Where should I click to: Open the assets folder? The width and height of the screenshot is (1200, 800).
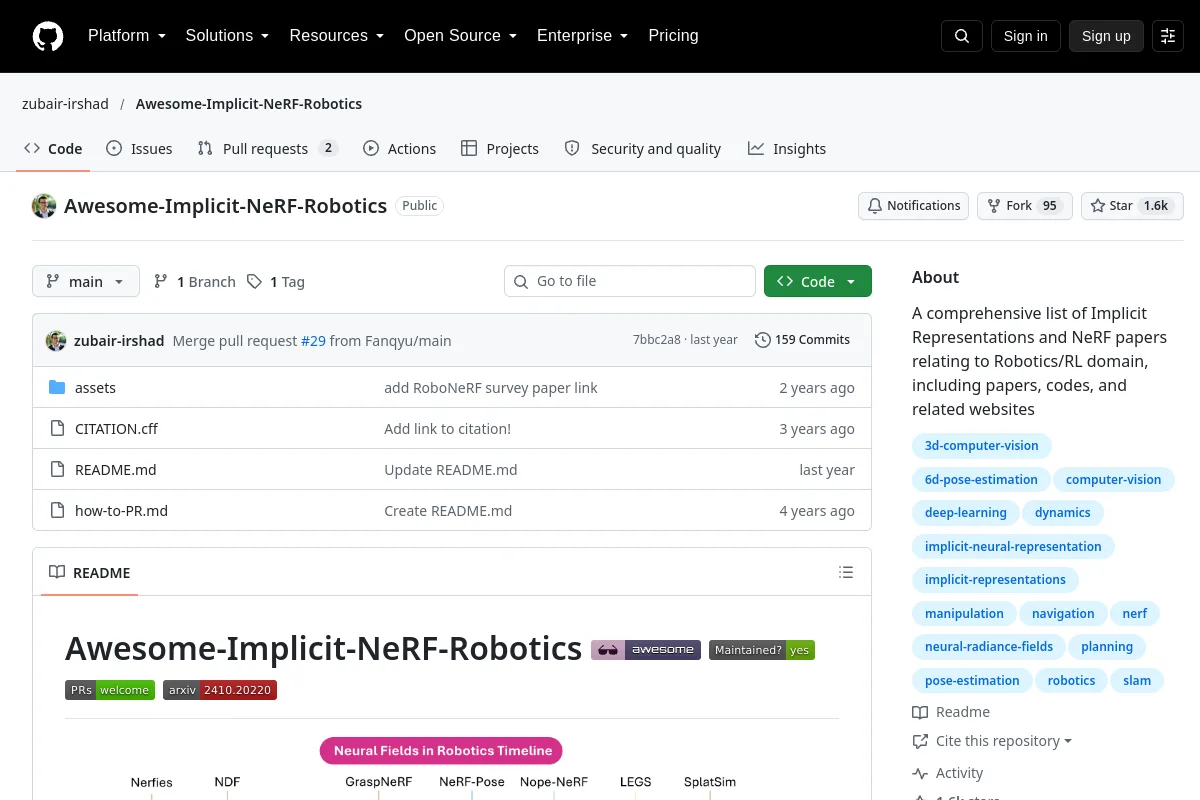95,388
